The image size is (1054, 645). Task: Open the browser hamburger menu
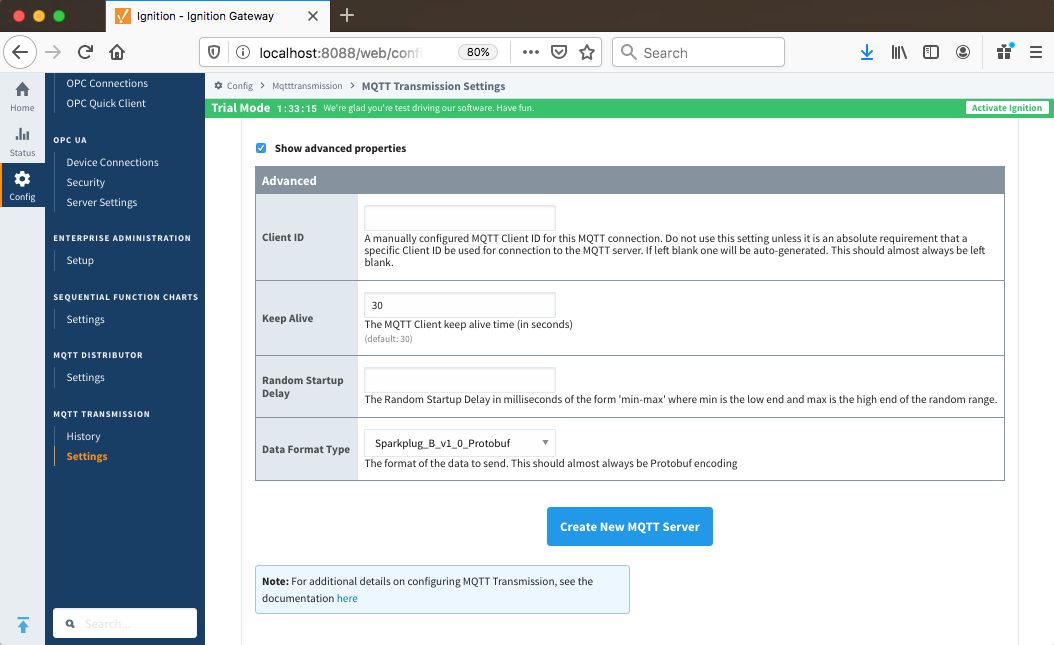point(1036,52)
